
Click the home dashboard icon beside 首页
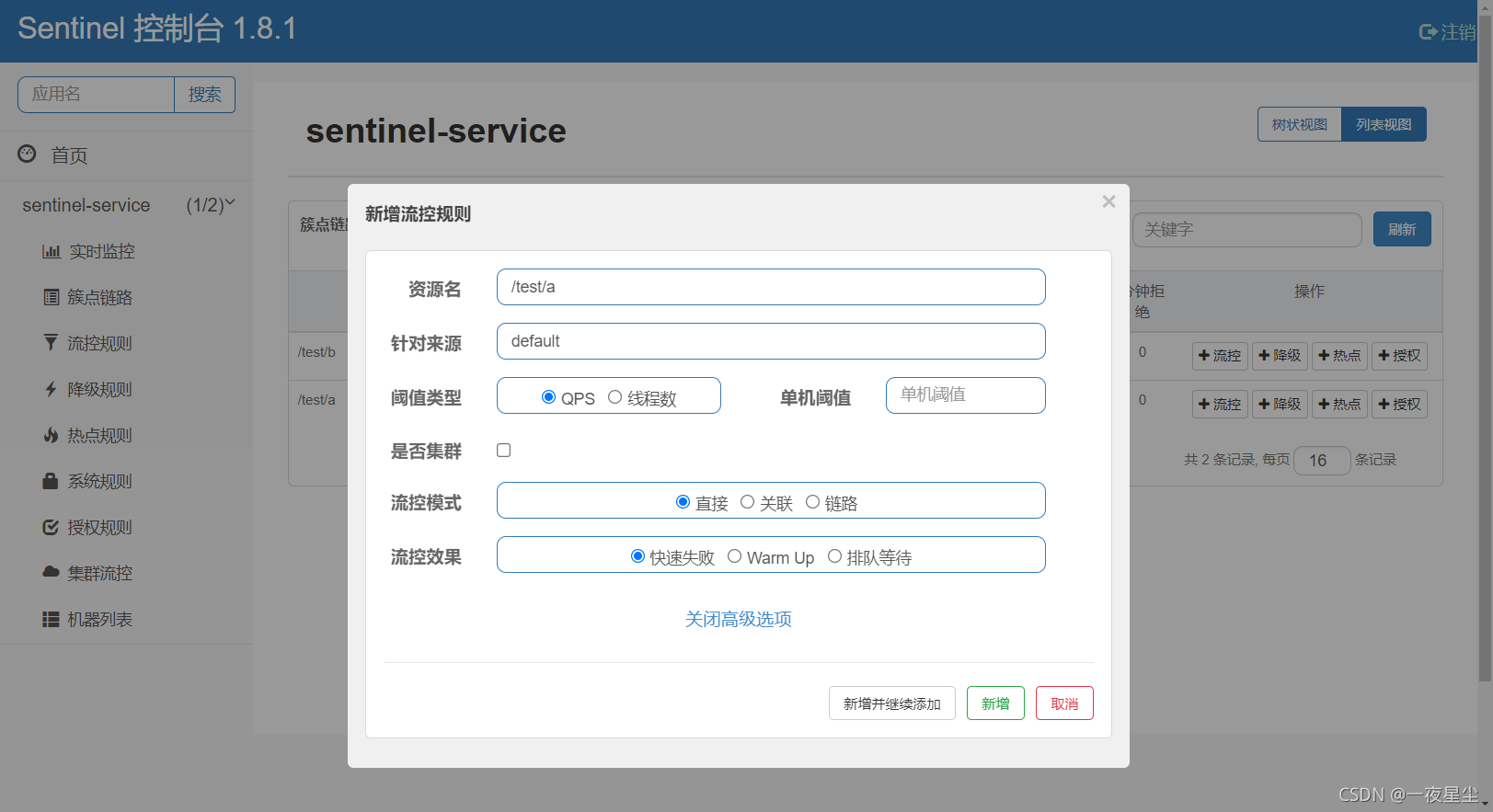point(28,154)
